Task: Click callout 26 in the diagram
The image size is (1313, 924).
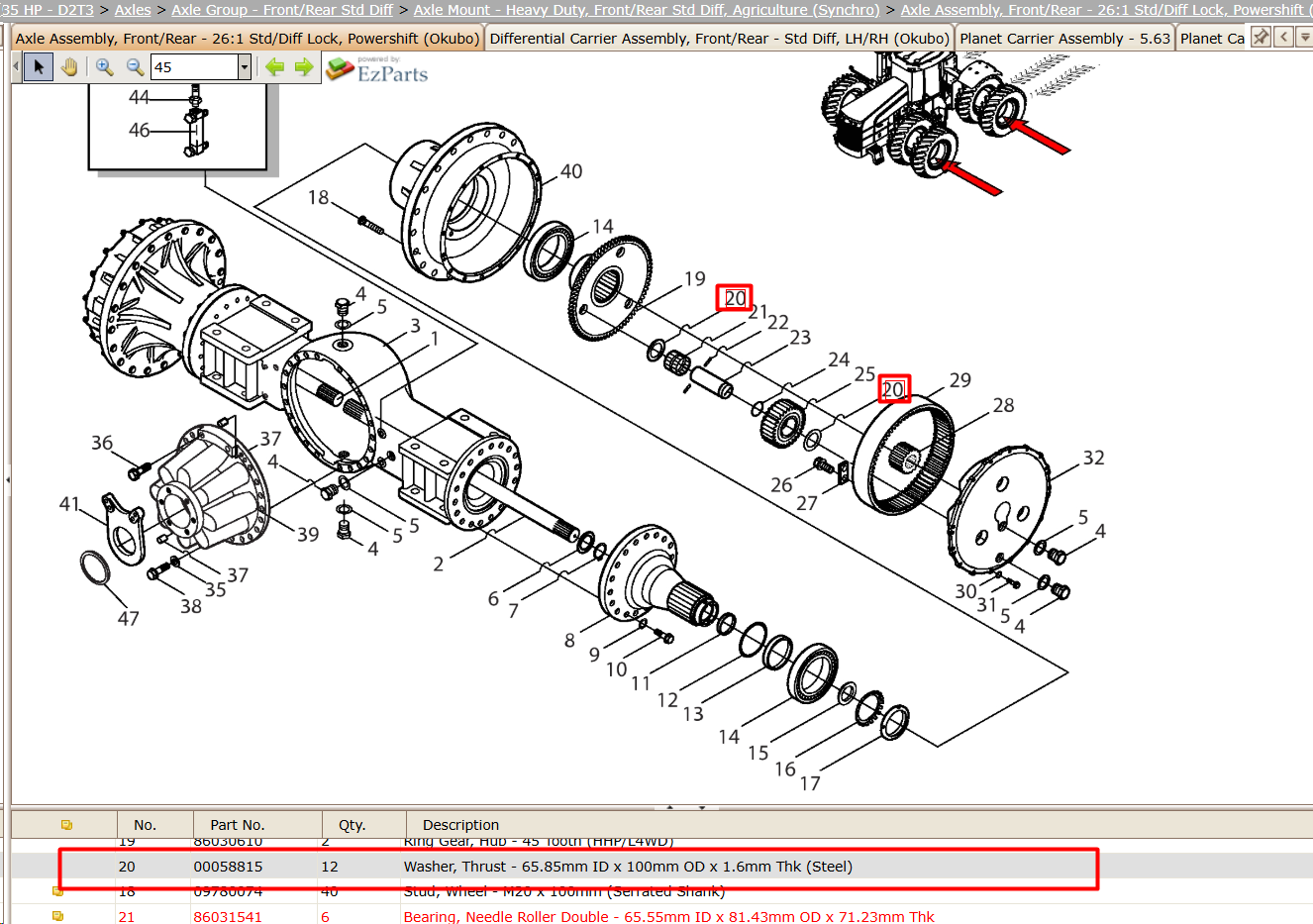Action: (781, 484)
